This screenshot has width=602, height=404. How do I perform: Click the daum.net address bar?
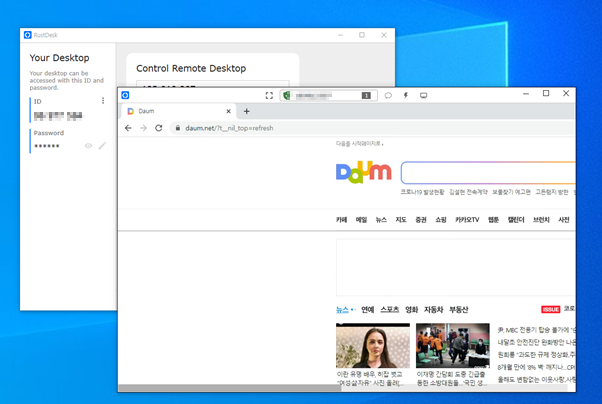[x=372, y=128]
